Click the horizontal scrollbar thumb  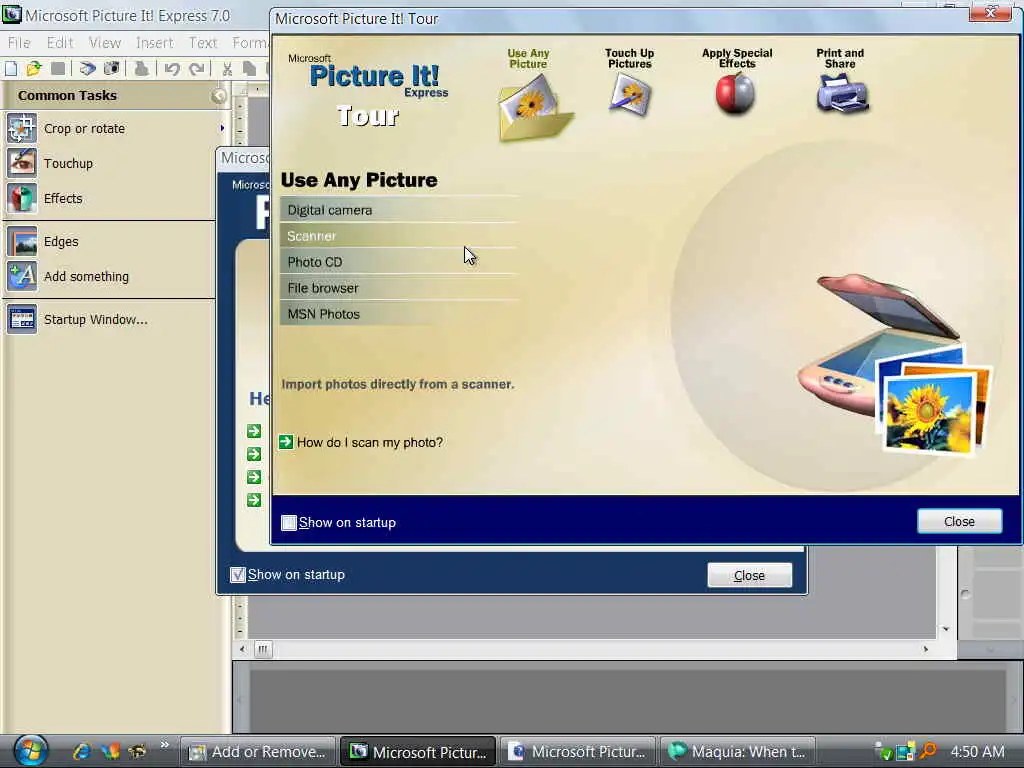pos(263,649)
